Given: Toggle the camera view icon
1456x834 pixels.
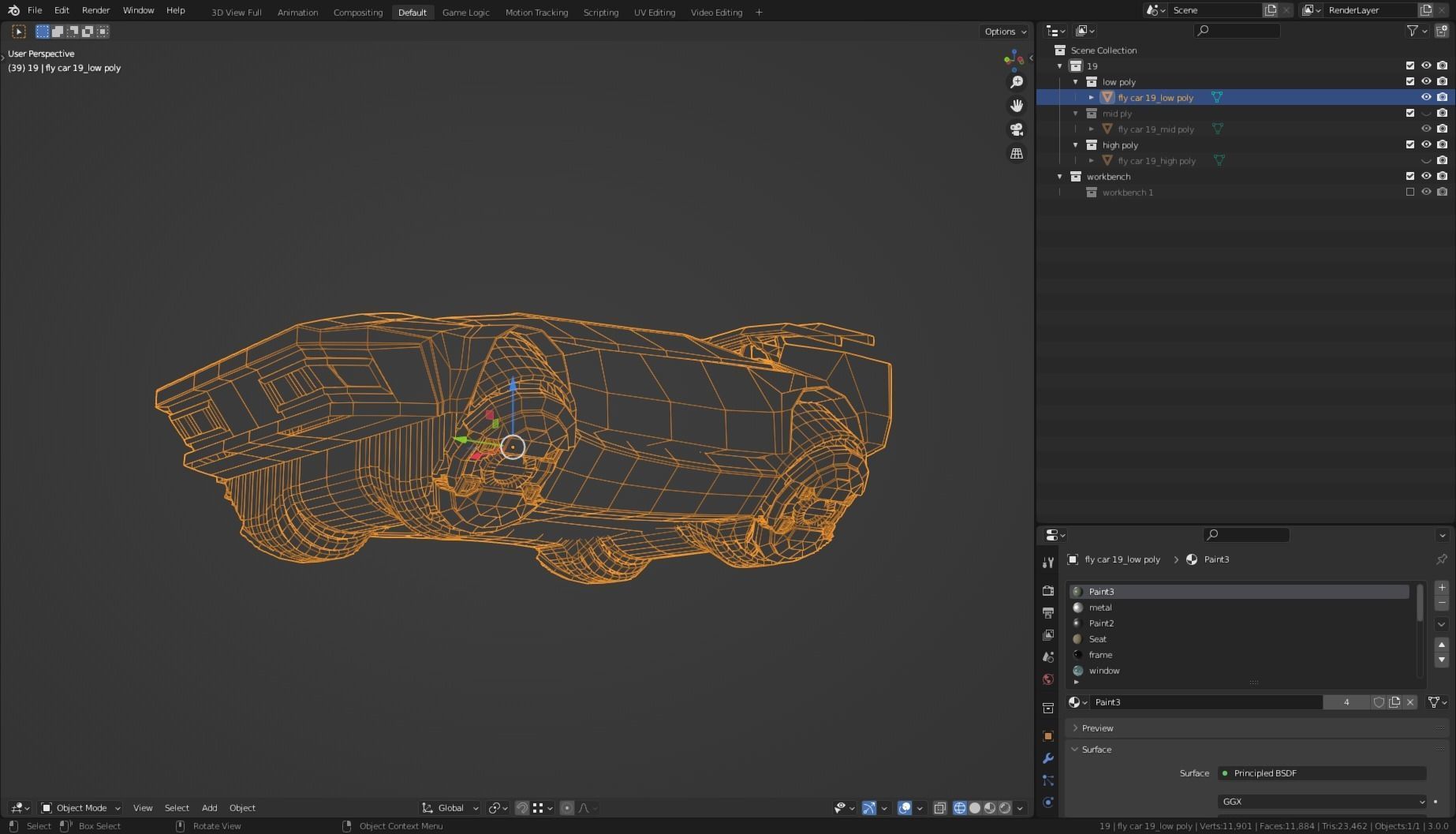Looking at the screenshot, I should point(1017,129).
